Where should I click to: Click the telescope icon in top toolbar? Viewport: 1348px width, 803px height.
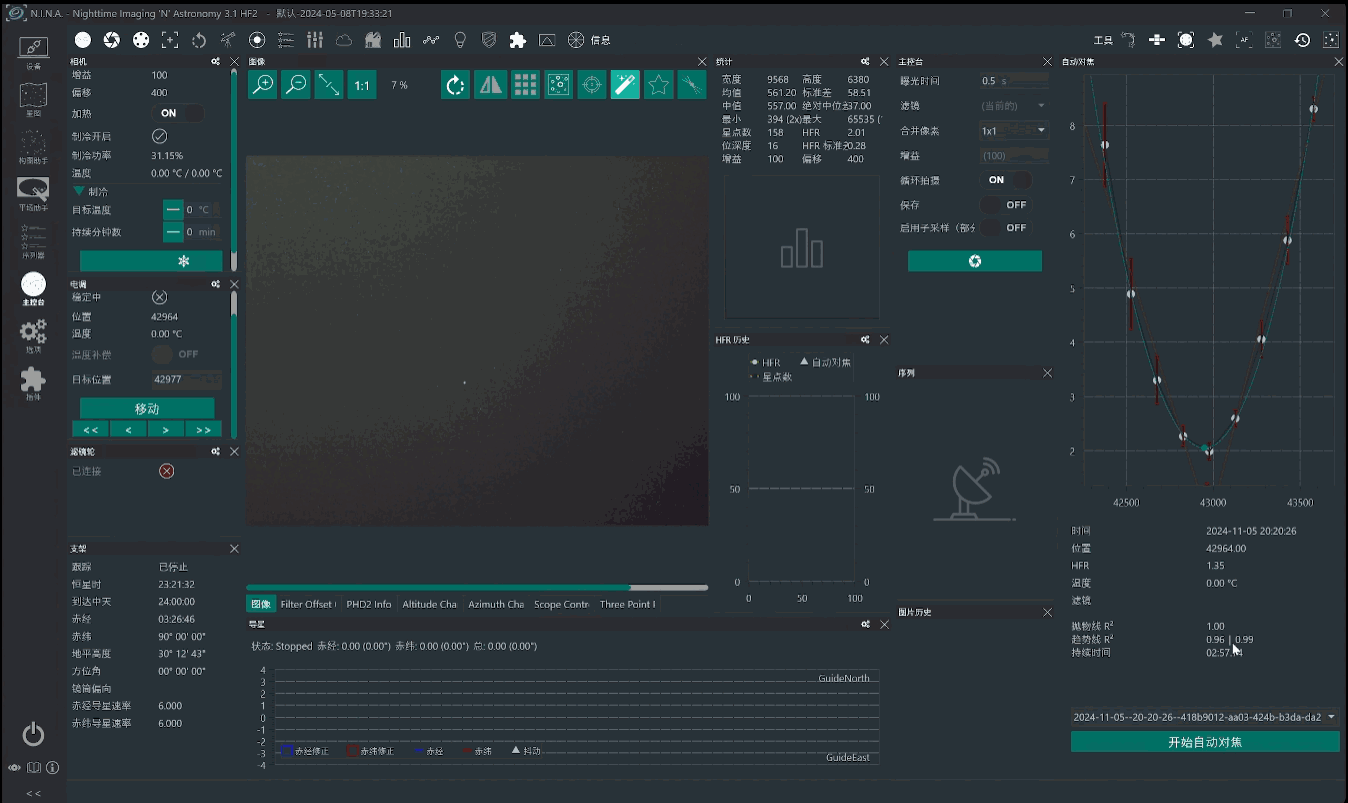coord(228,40)
